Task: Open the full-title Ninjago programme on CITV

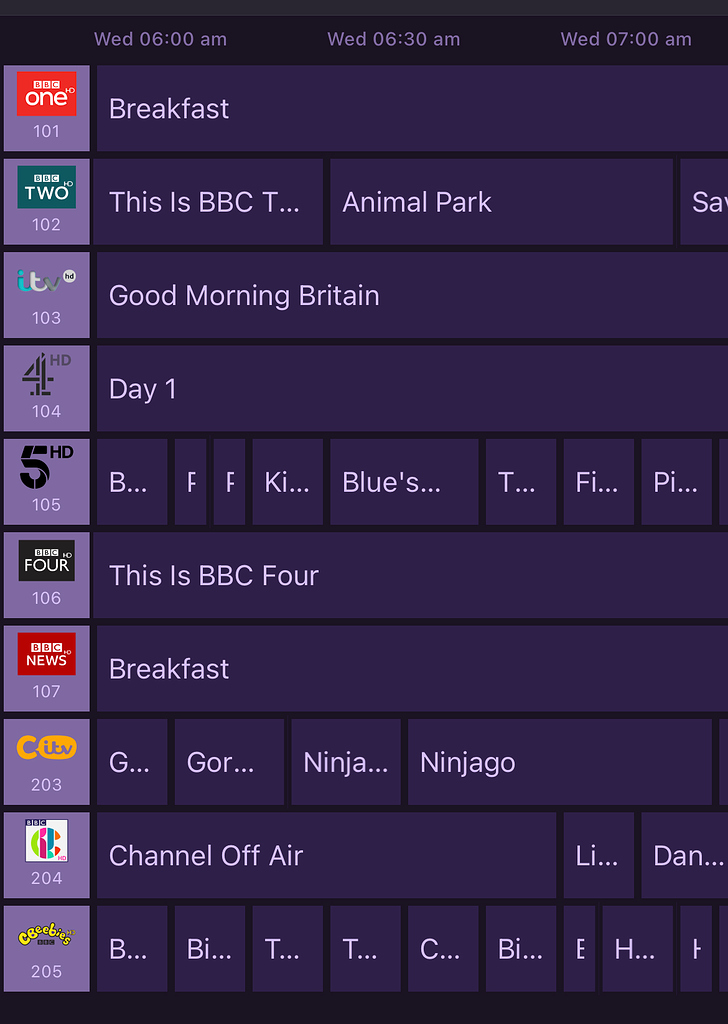Action: [560, 762]
